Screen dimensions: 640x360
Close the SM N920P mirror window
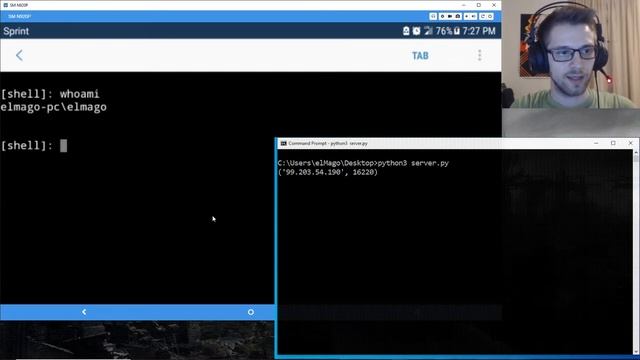click(494, 5)
